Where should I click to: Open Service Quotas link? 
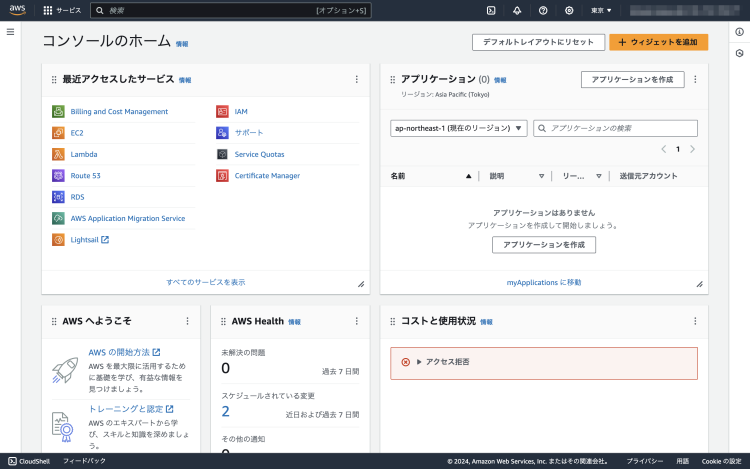pos(259,154)
